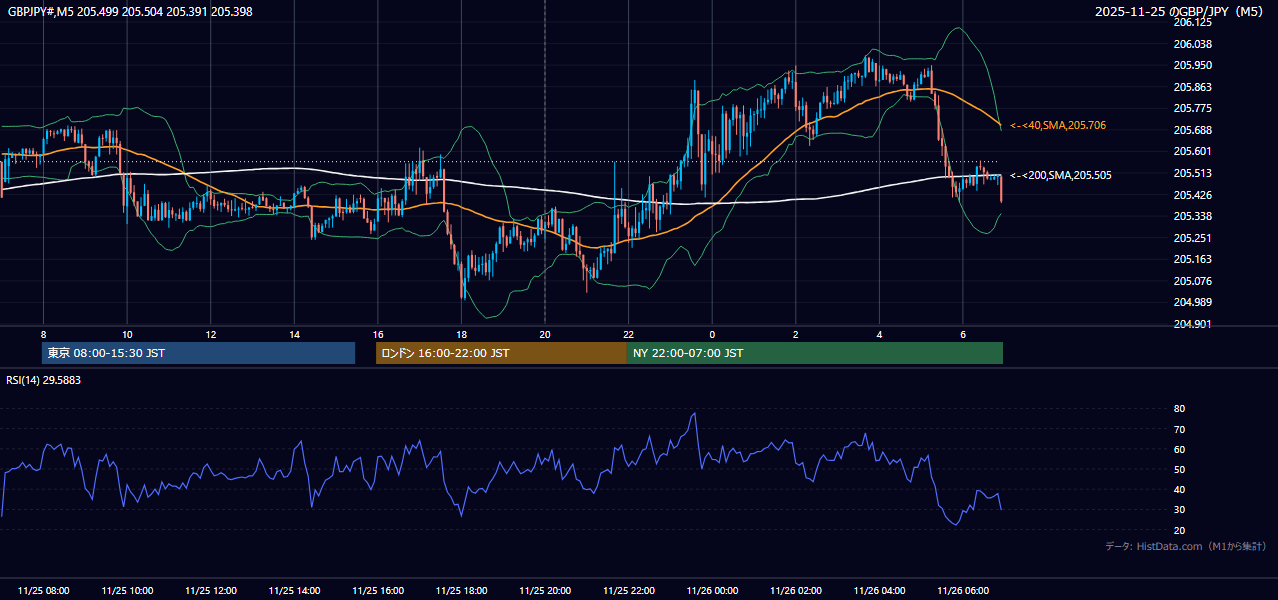
Task: Click the 11/26 00:00 time label
Action: pyautogui.click(x=712, y=591)
